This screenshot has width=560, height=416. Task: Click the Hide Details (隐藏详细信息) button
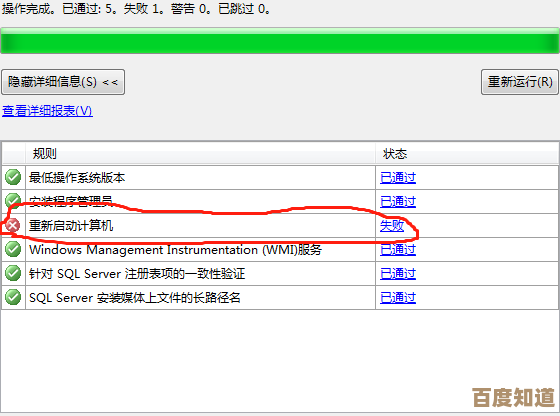point(63,82)
